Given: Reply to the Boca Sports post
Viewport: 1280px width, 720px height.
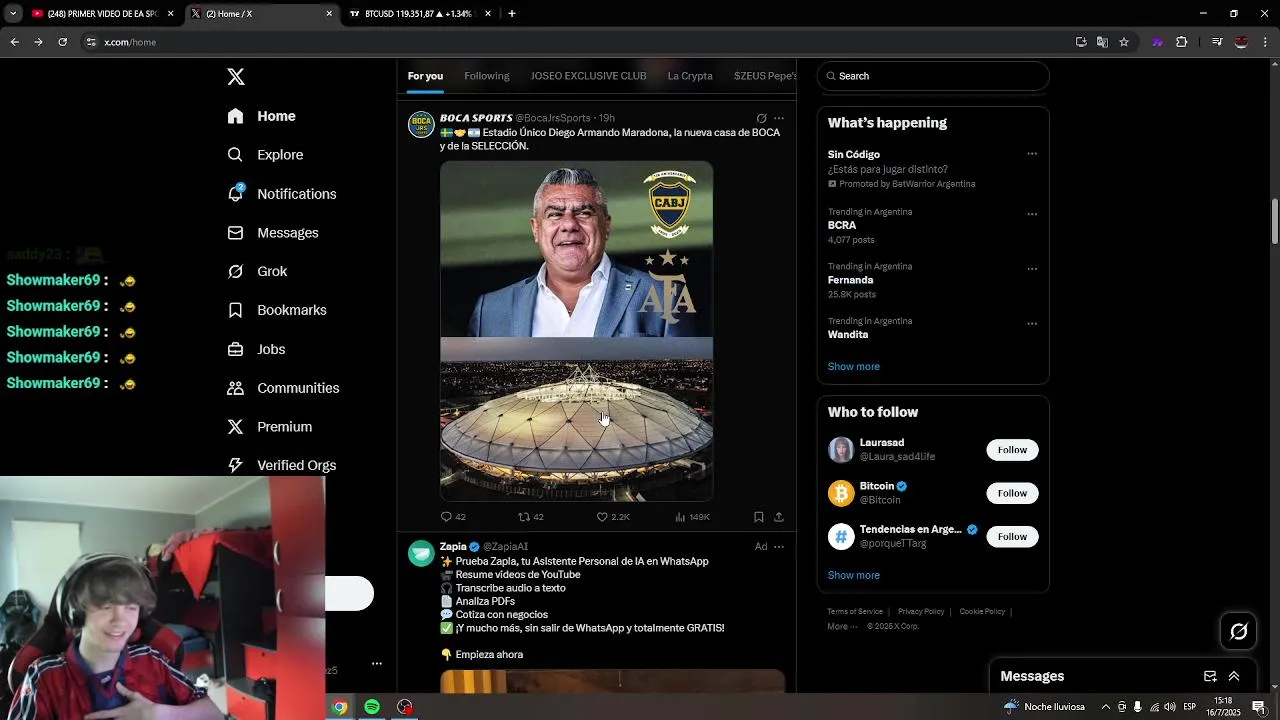Looking at the screenshot, I should point(453,517).
